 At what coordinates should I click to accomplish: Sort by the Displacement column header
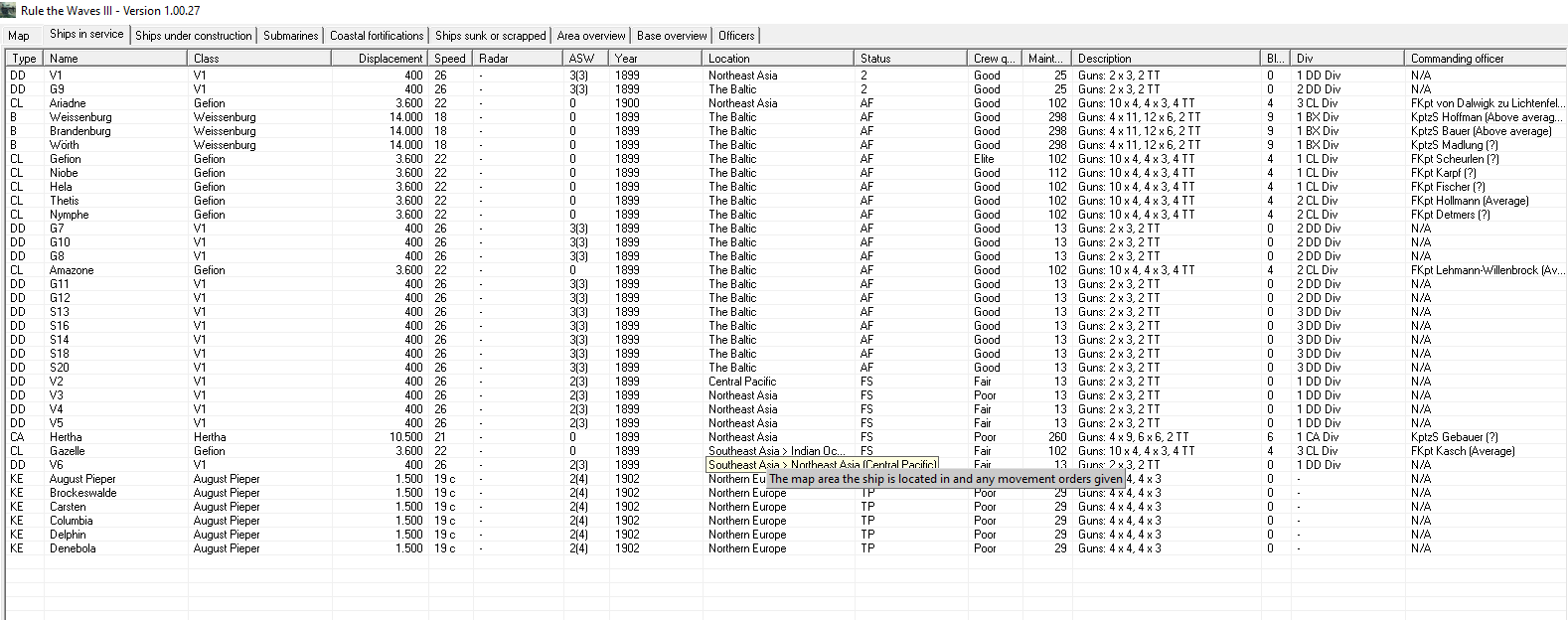378,59
